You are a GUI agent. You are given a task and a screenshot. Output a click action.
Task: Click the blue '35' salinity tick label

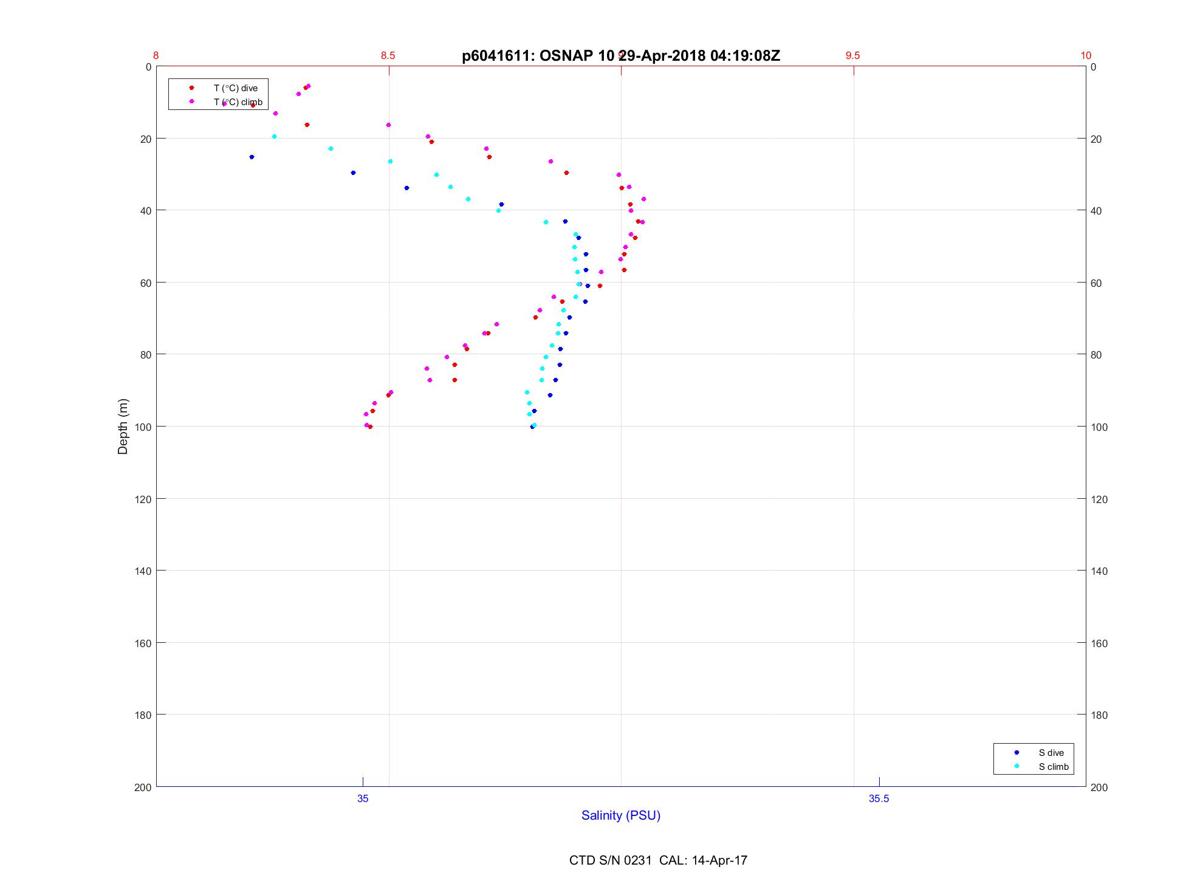[363, 798]
